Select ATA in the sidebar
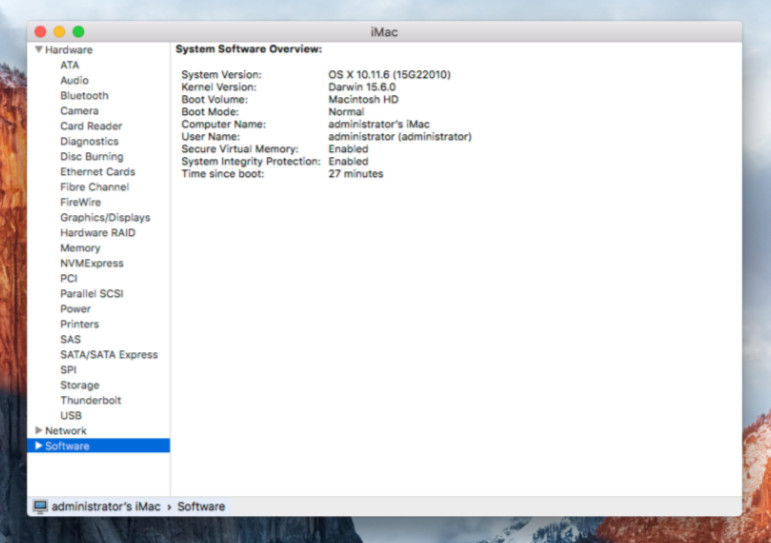The image size is (771, 543). [x=70, y=65]
